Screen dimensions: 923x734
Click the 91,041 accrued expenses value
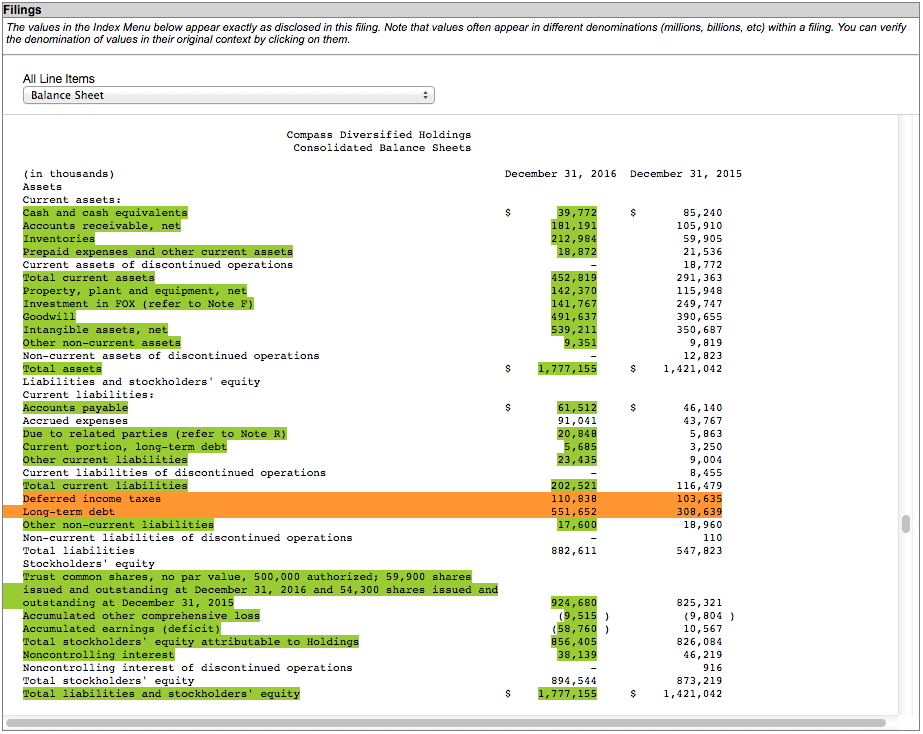tap(577, 421)
